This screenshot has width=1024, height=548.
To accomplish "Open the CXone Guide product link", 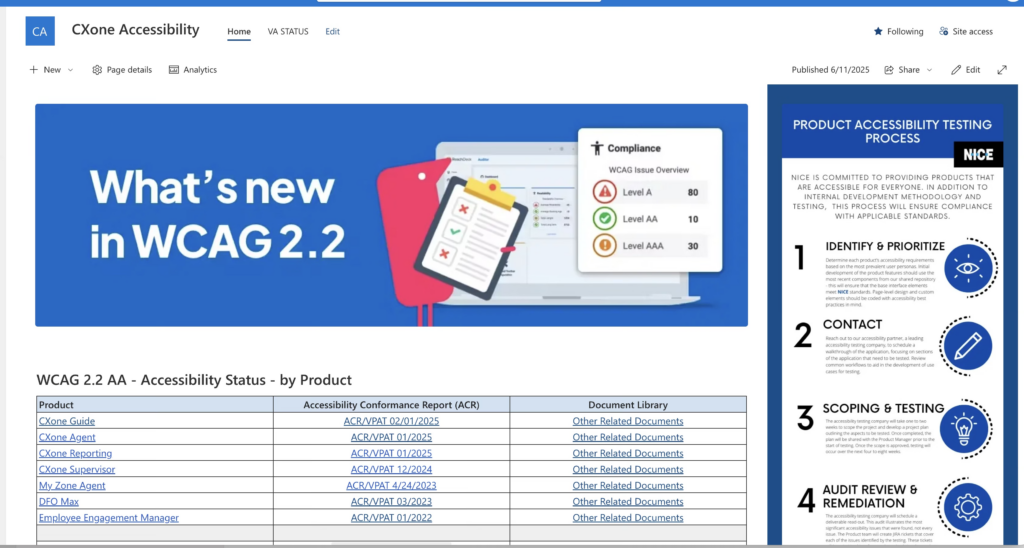I will pos(67,421).
